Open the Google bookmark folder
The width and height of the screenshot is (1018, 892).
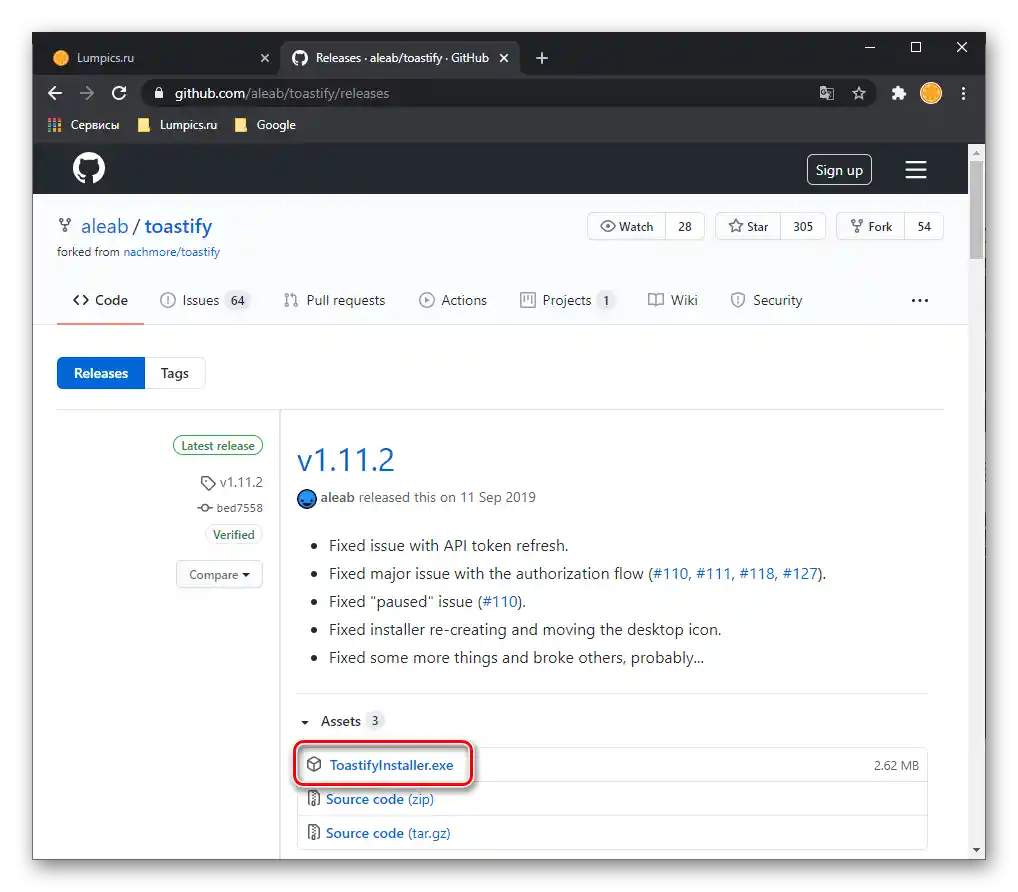tap(265, 125)
